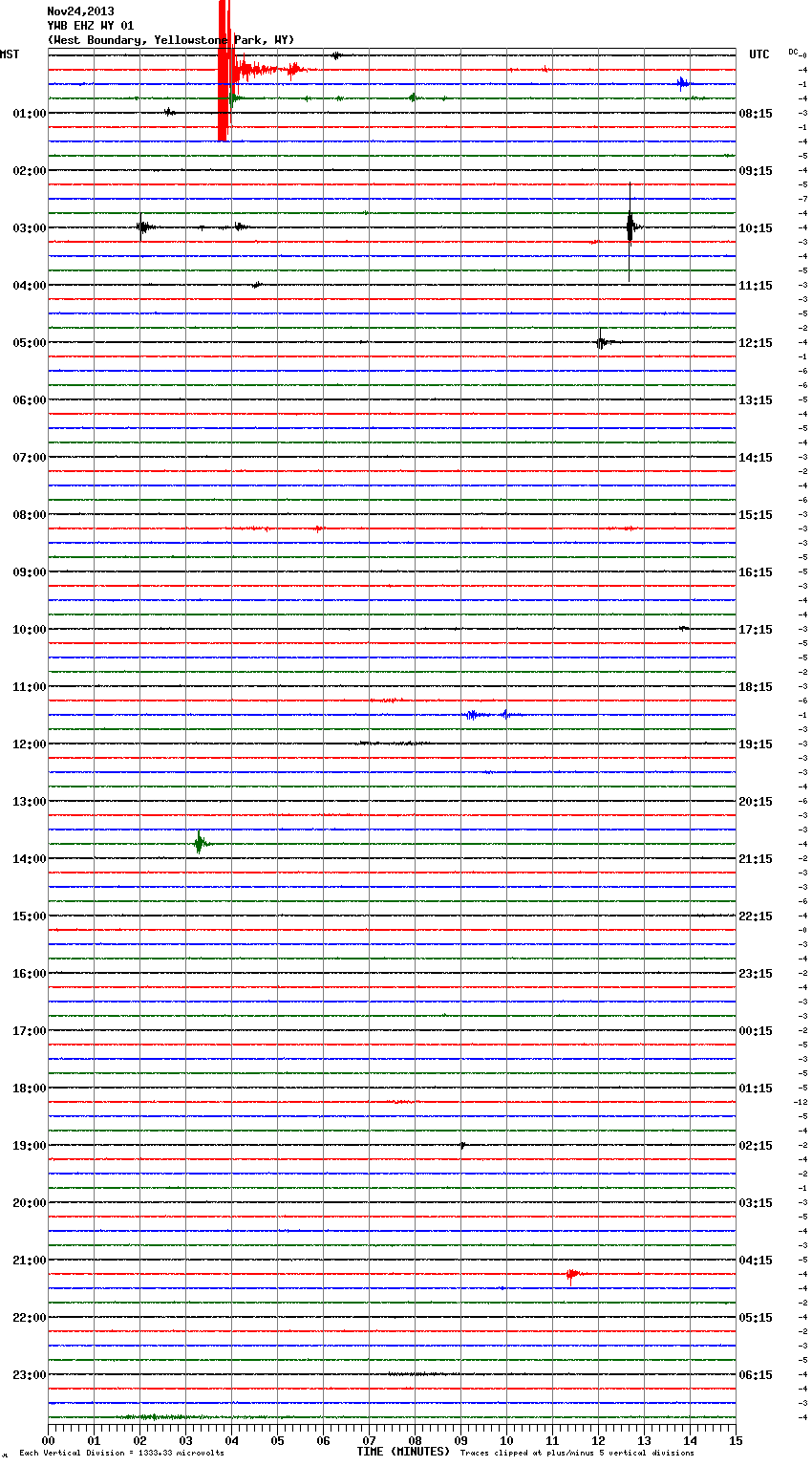Click the small black event on the 19:00 trace
The height and width of the screenshot is (1466, 812).
click(x=462, y=1145)
